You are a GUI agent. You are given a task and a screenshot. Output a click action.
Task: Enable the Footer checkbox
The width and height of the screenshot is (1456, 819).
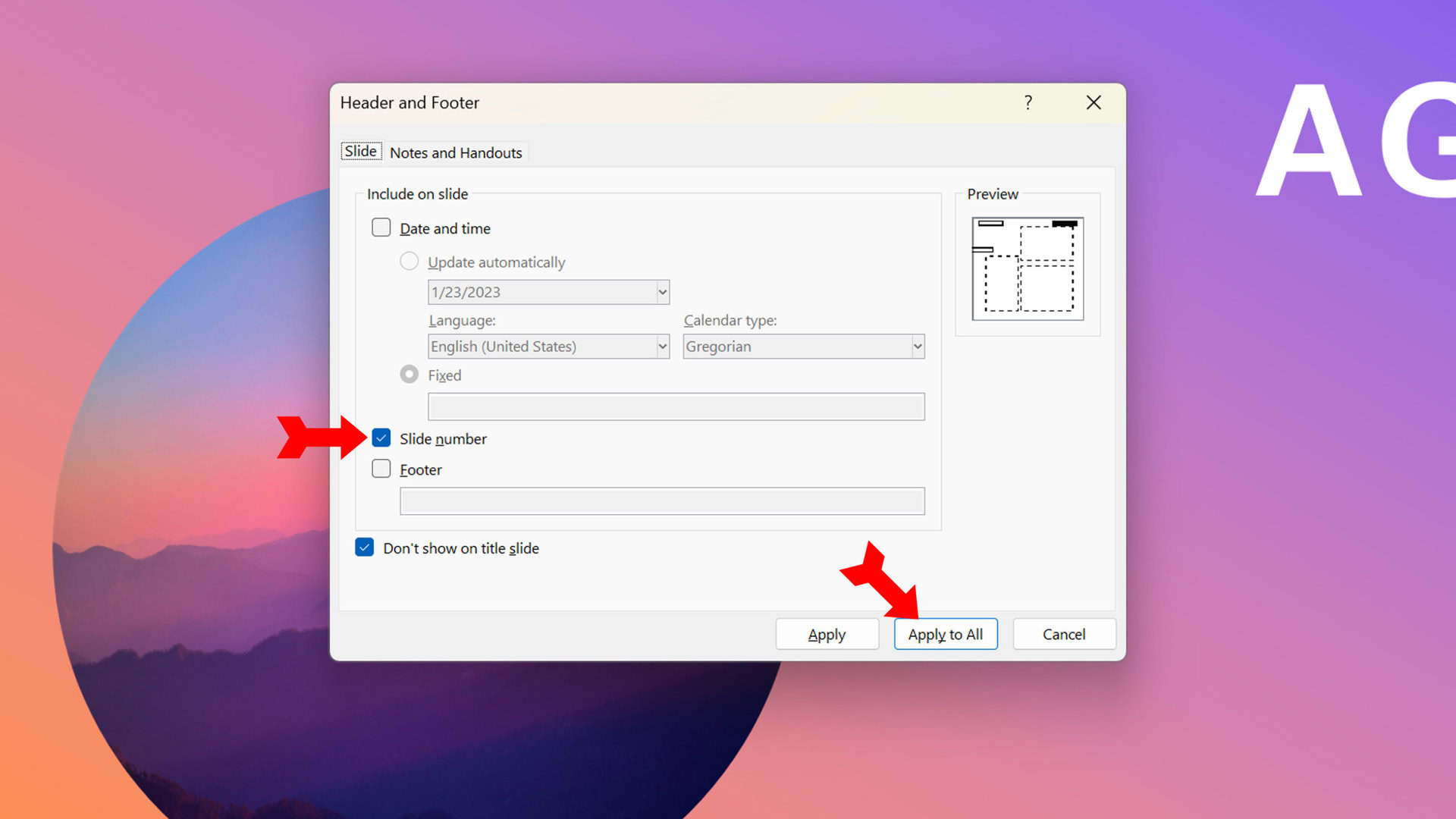click(x=381, y=469)
